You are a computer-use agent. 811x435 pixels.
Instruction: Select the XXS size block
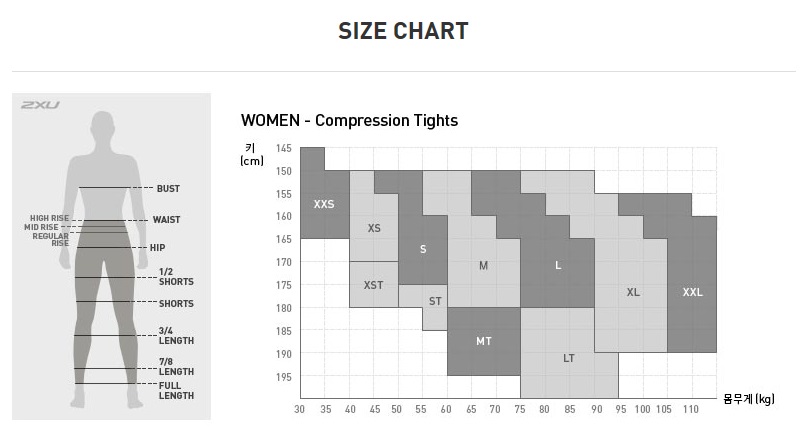[324, 204]
